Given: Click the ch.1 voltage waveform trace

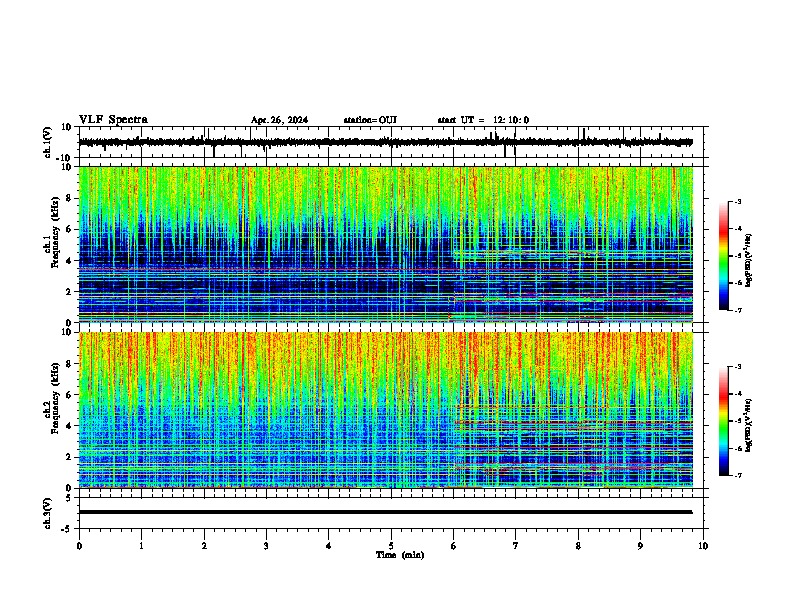Looking at the screenshot, I should [385, 142].
